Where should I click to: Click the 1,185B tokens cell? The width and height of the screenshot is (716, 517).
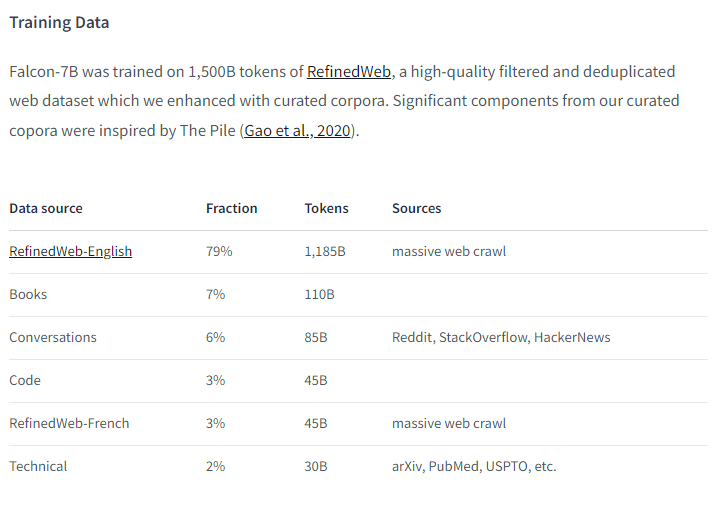click(x=325, y=251)
